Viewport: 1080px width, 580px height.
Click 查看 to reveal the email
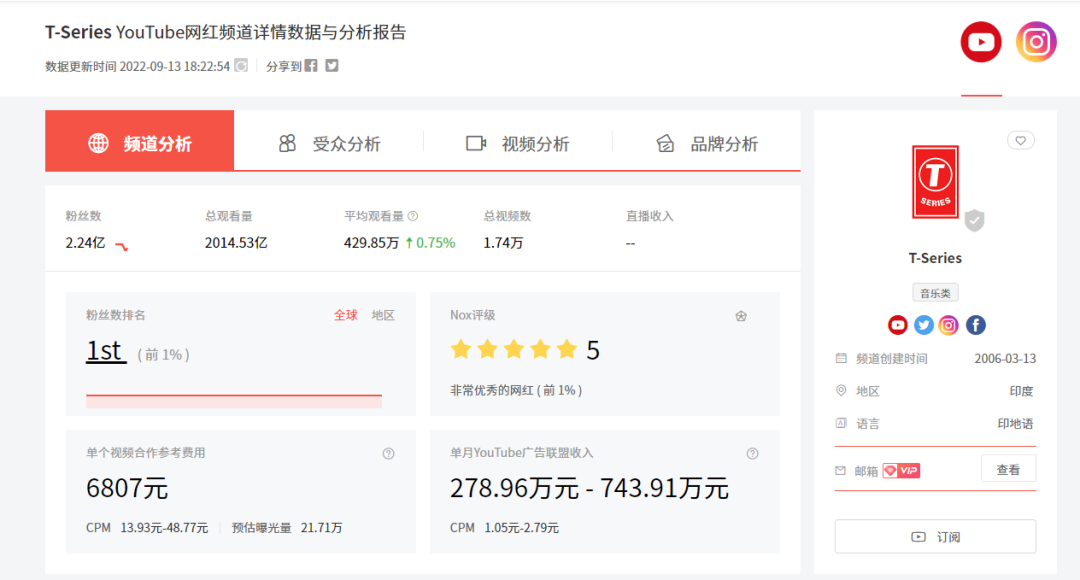coord(1007,470)
